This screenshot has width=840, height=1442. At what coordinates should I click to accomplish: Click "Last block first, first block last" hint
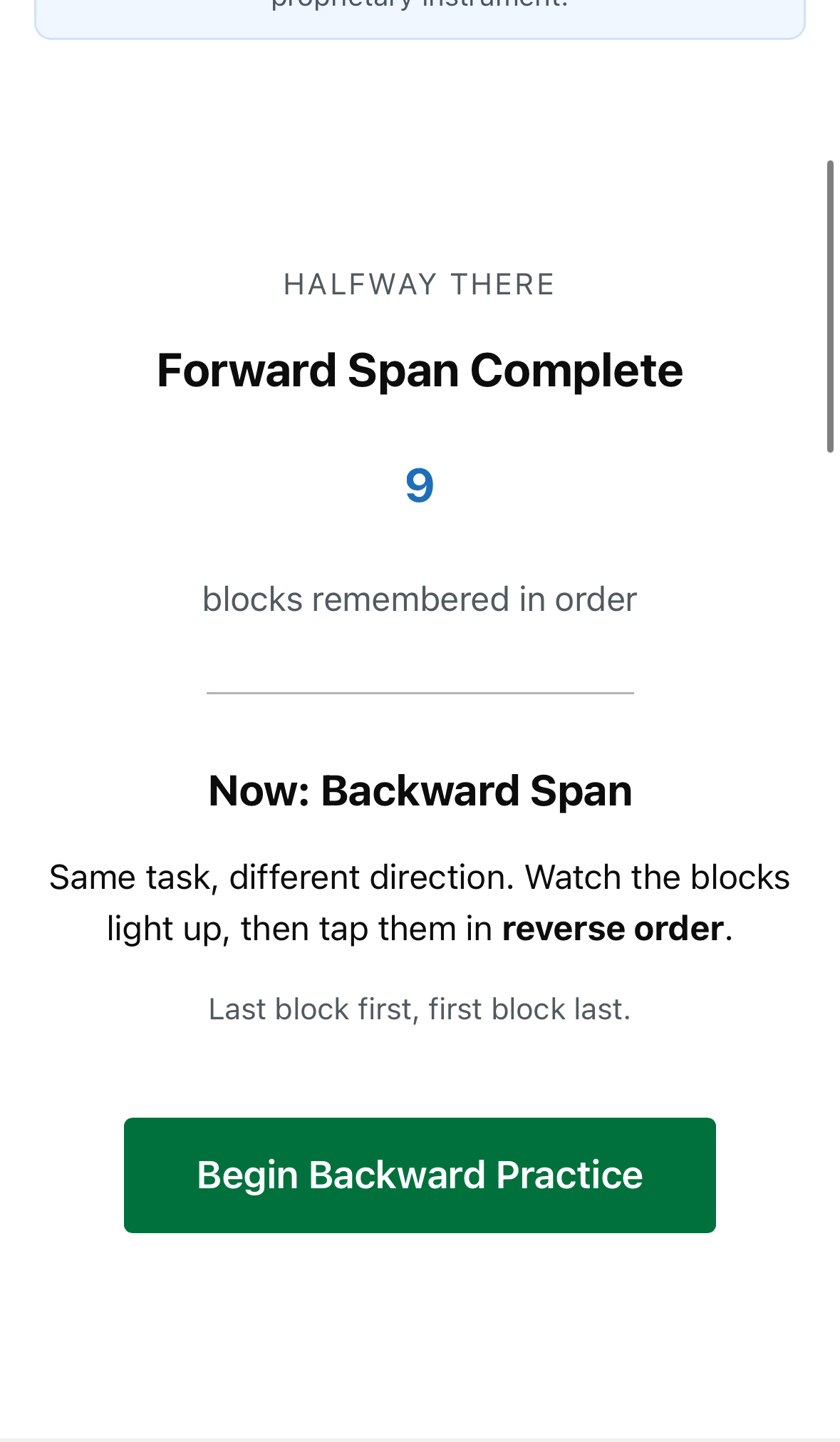tap(420, 1009)
